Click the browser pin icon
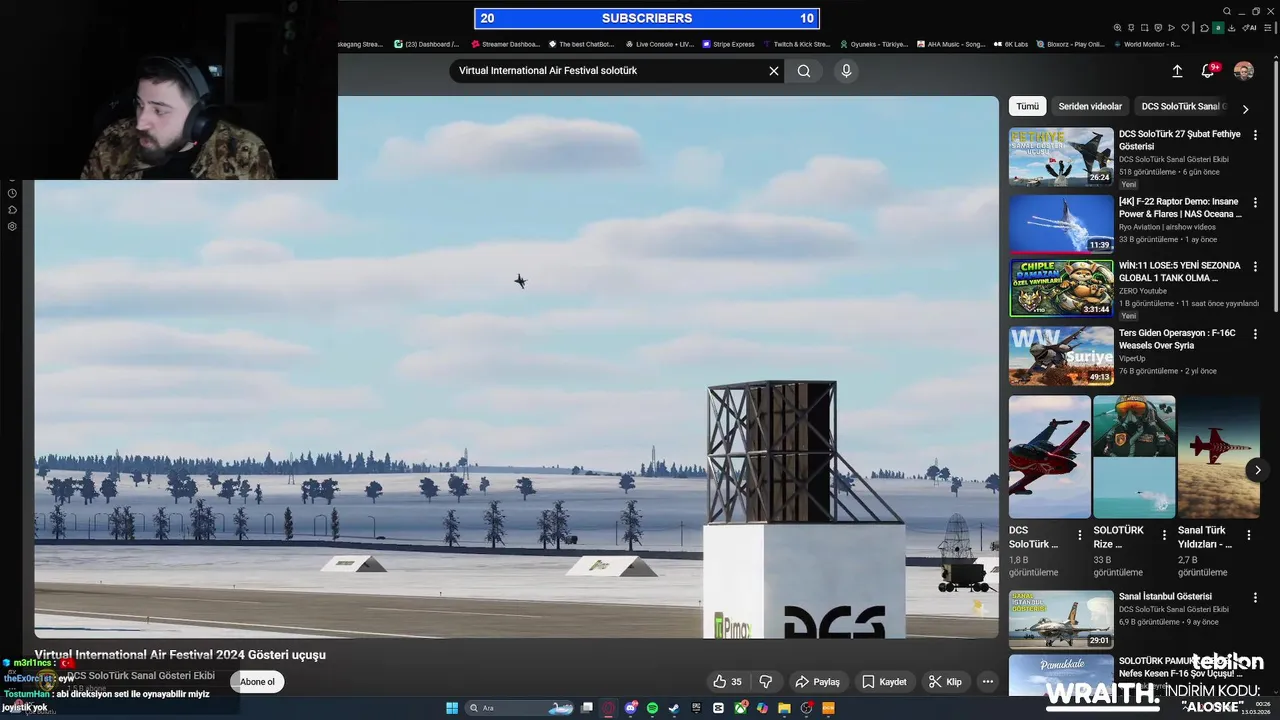 pos(1131,28)
